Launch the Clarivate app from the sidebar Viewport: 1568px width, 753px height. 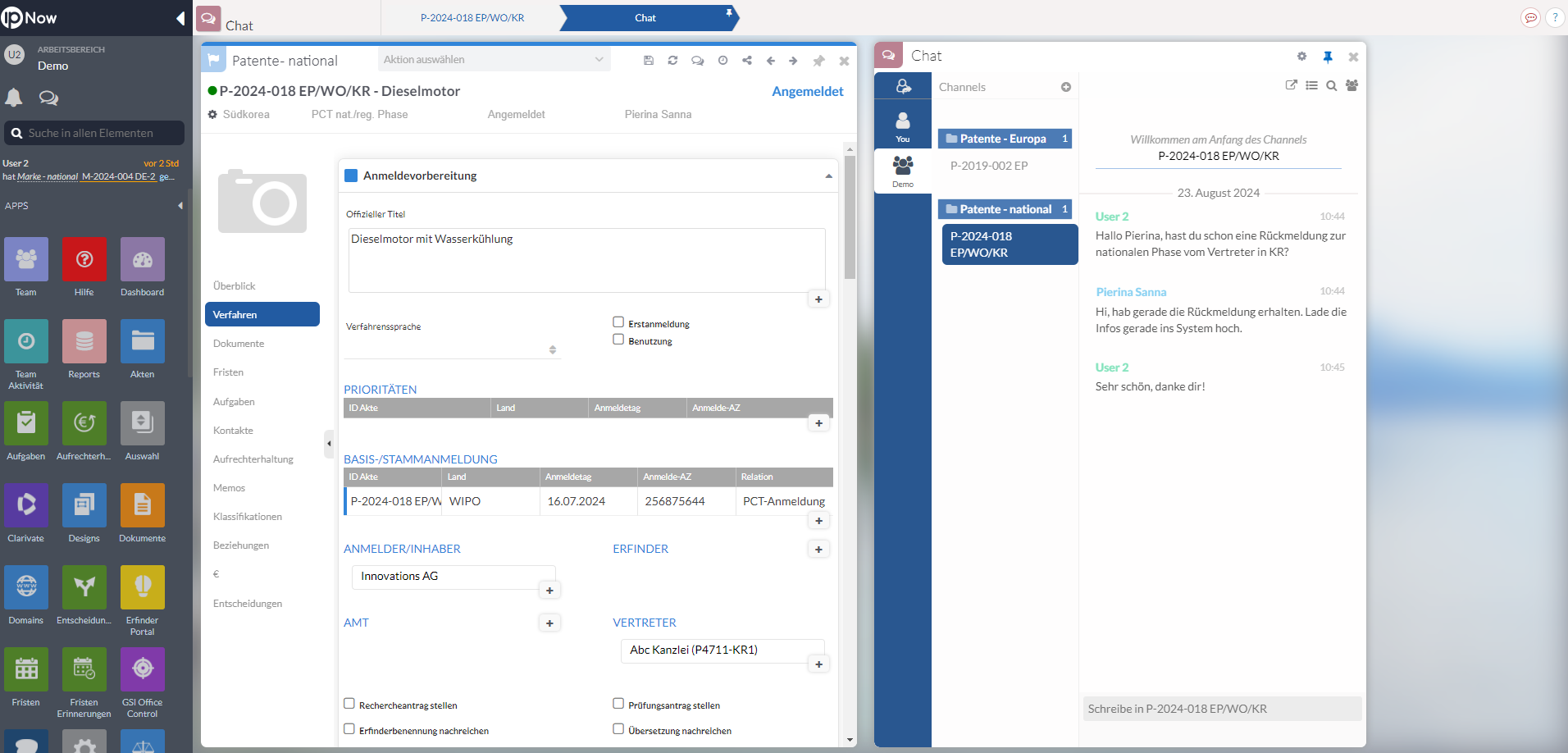click(x=25, y=505)
